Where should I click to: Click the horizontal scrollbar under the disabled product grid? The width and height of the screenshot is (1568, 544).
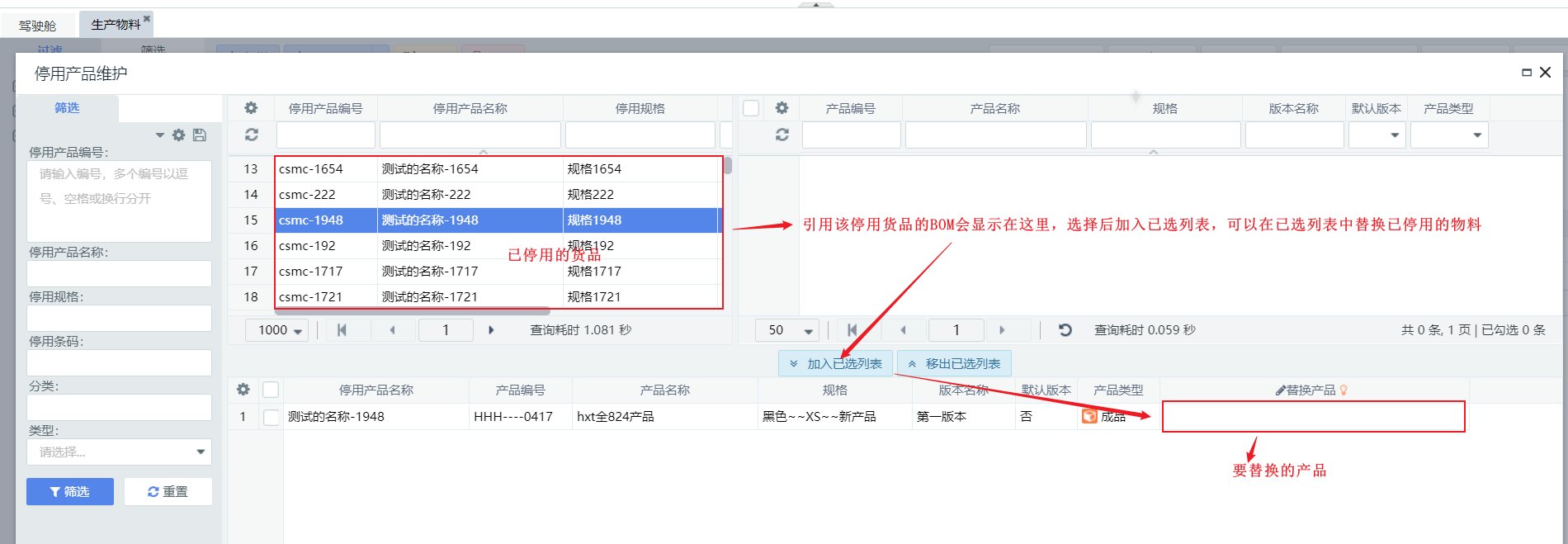(x=413, y=311)
